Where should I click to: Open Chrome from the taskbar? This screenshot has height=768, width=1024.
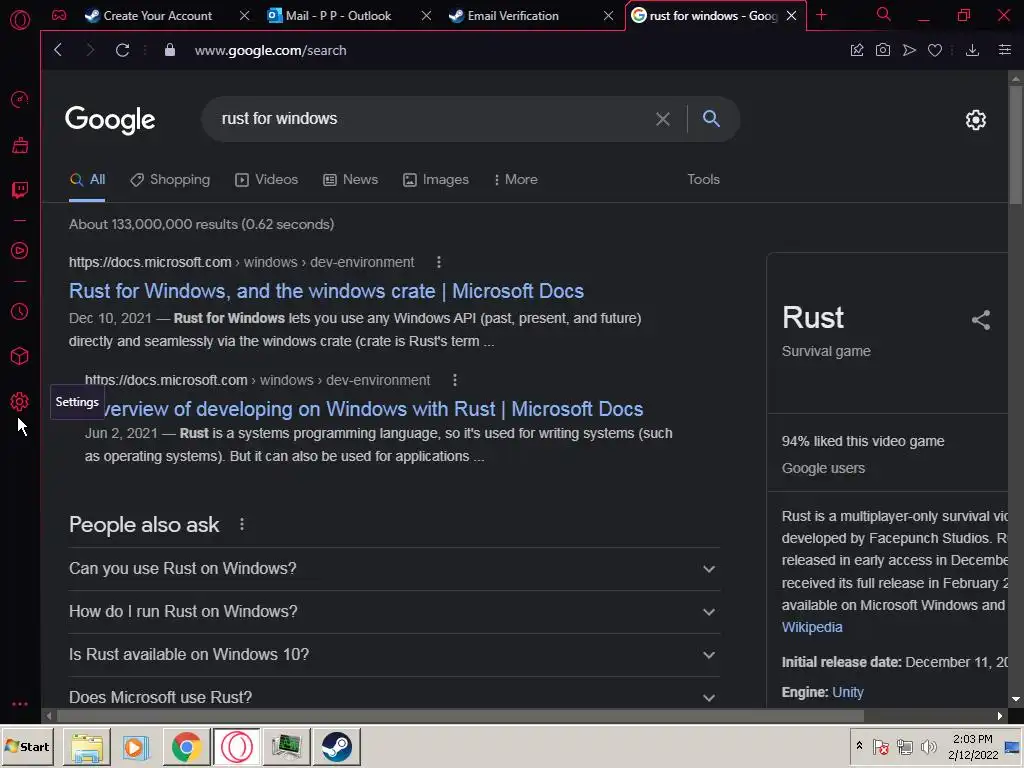(187, 746)
